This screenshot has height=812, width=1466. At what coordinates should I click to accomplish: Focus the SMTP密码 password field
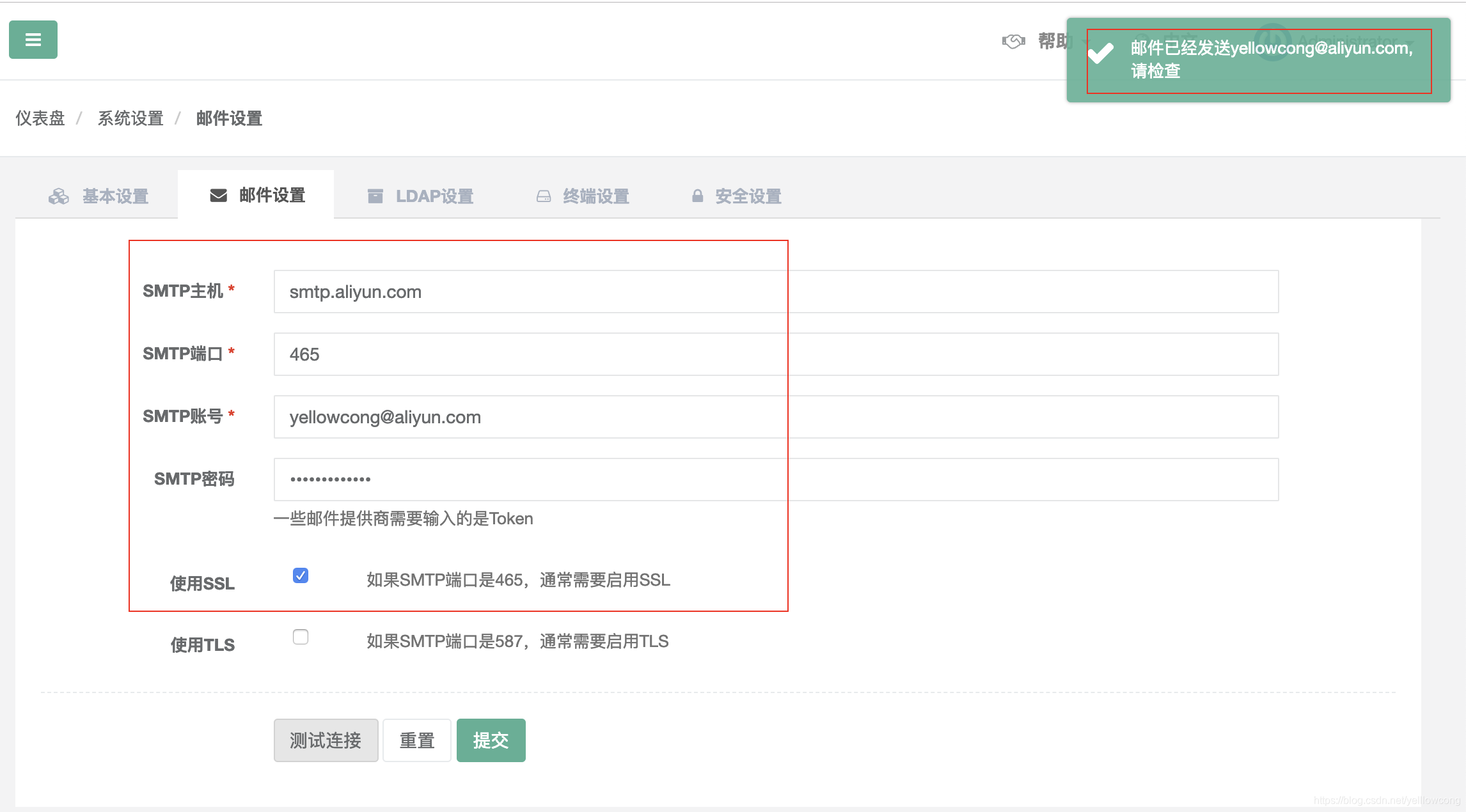776,480
